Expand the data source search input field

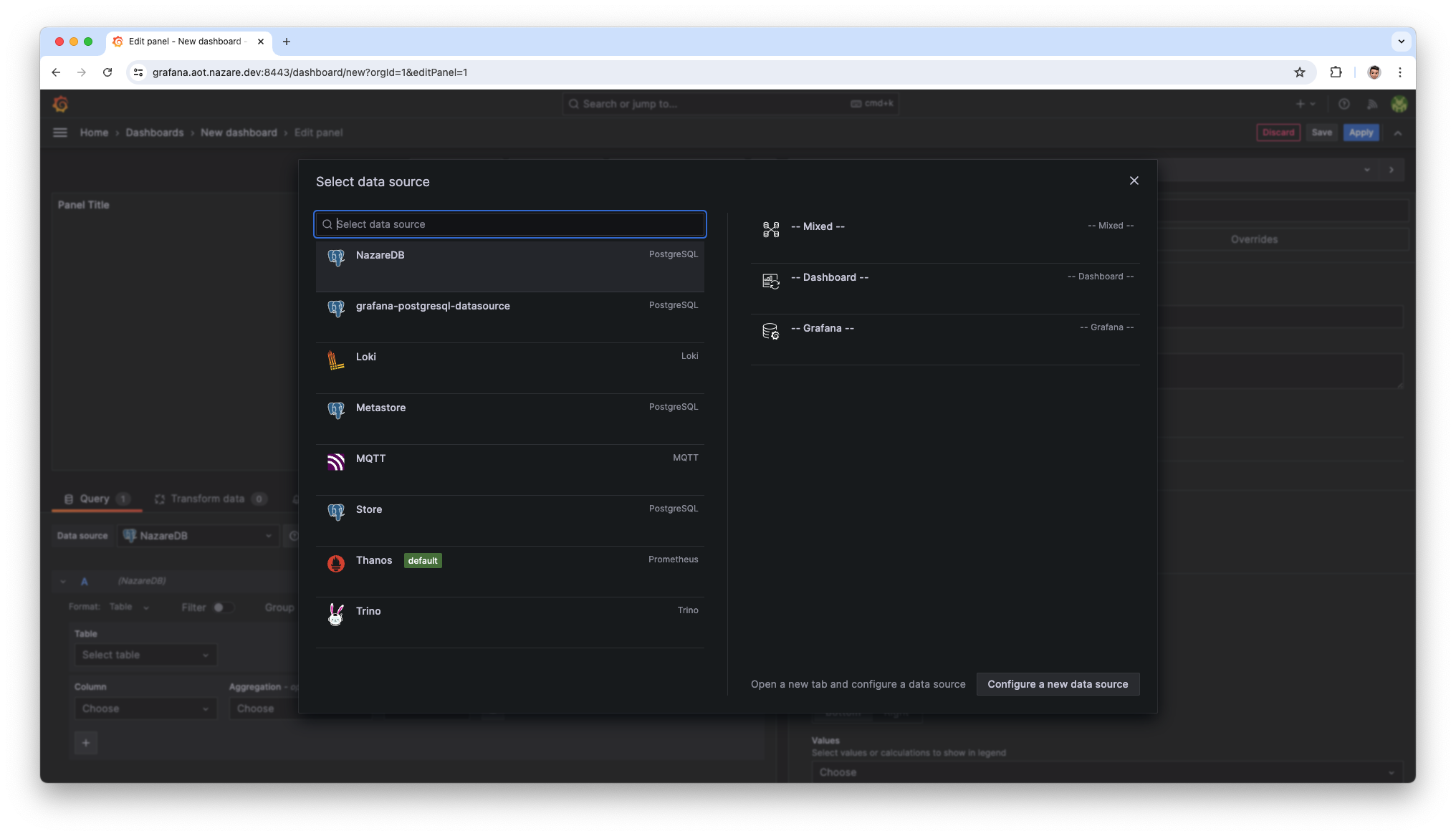510,223
